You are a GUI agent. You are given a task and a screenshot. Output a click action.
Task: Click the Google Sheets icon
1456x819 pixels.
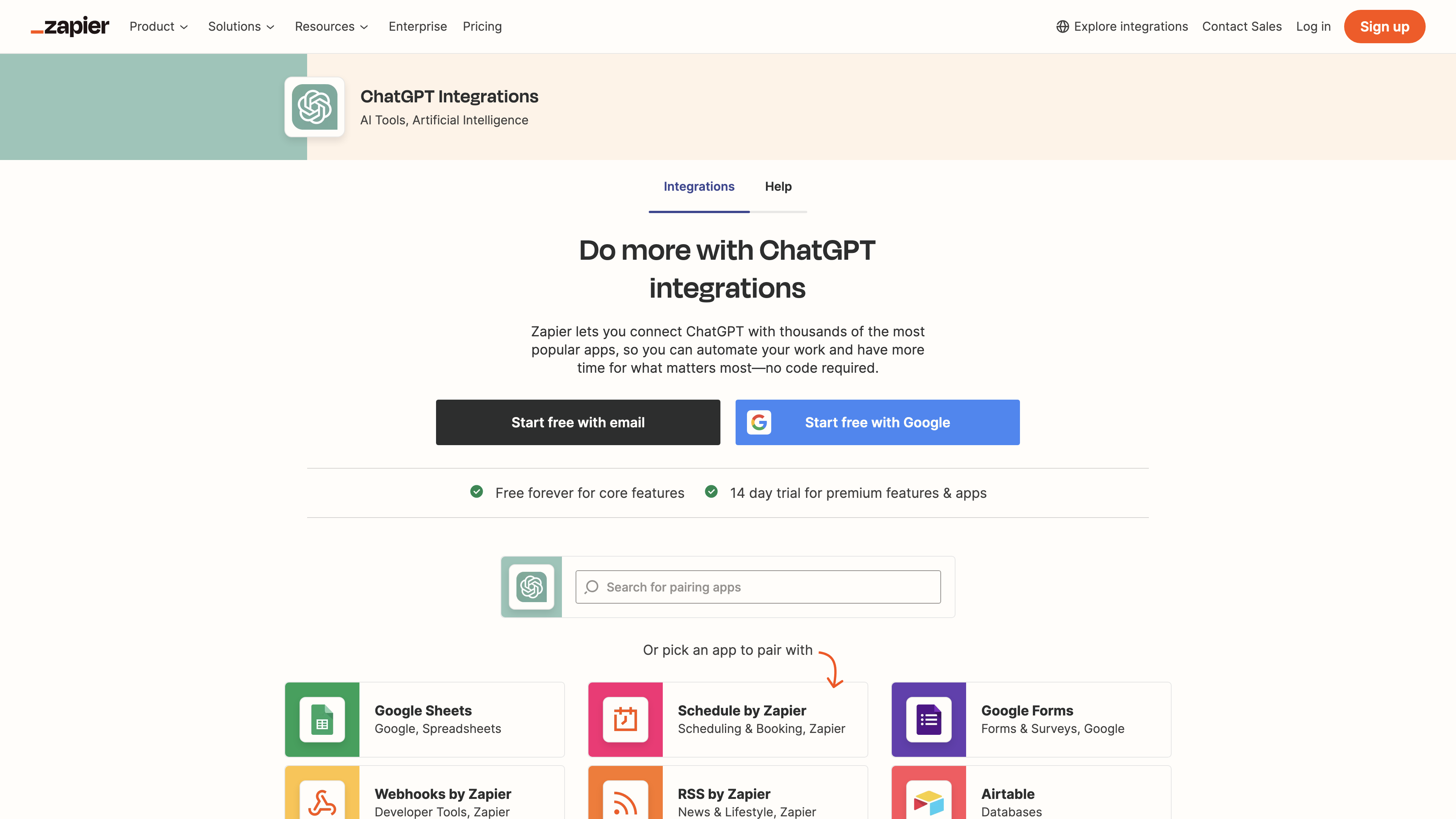pos(322,720)
